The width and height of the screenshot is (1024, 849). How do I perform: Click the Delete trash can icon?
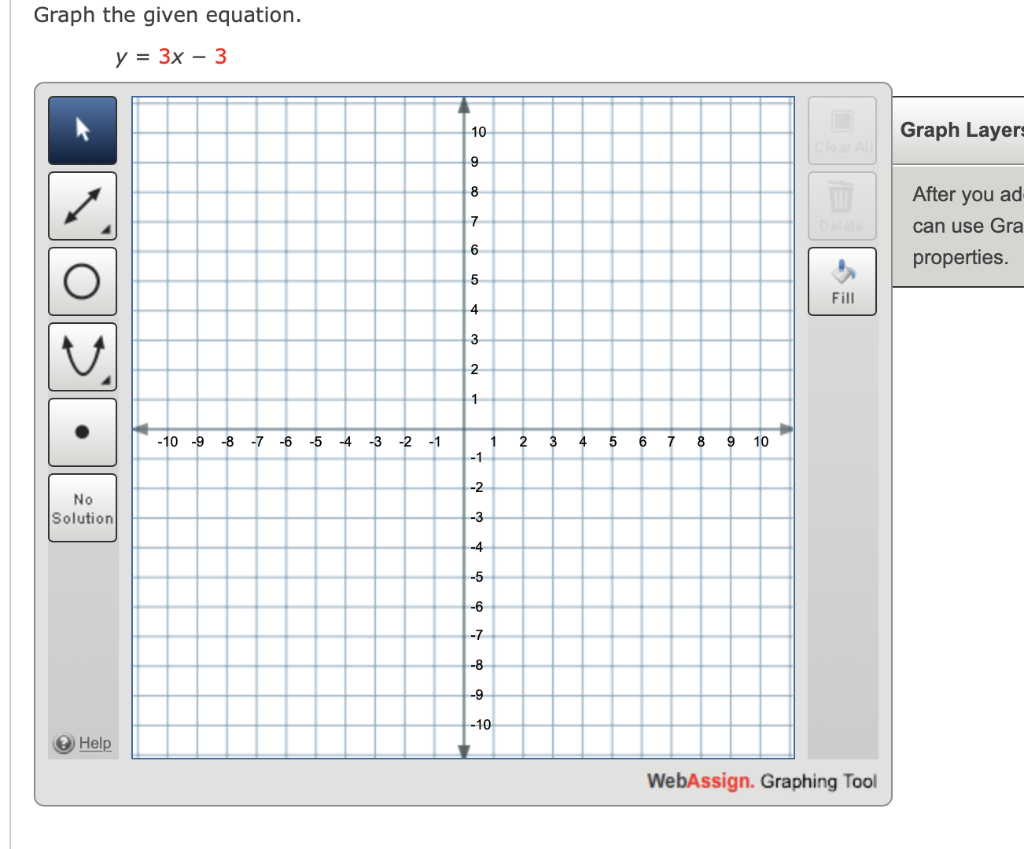[841, 197]
